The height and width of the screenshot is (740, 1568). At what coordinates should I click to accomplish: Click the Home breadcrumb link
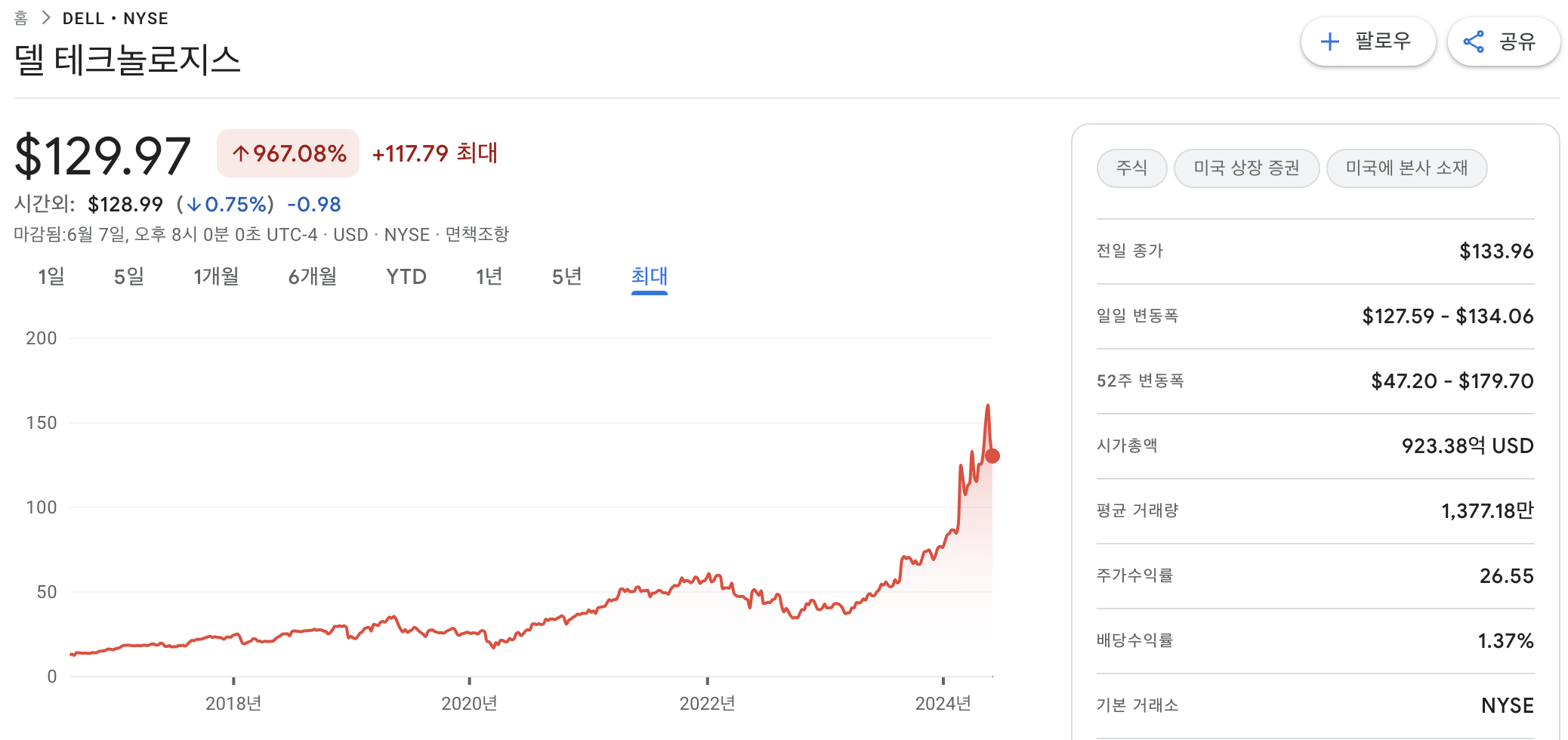point(21,18)
